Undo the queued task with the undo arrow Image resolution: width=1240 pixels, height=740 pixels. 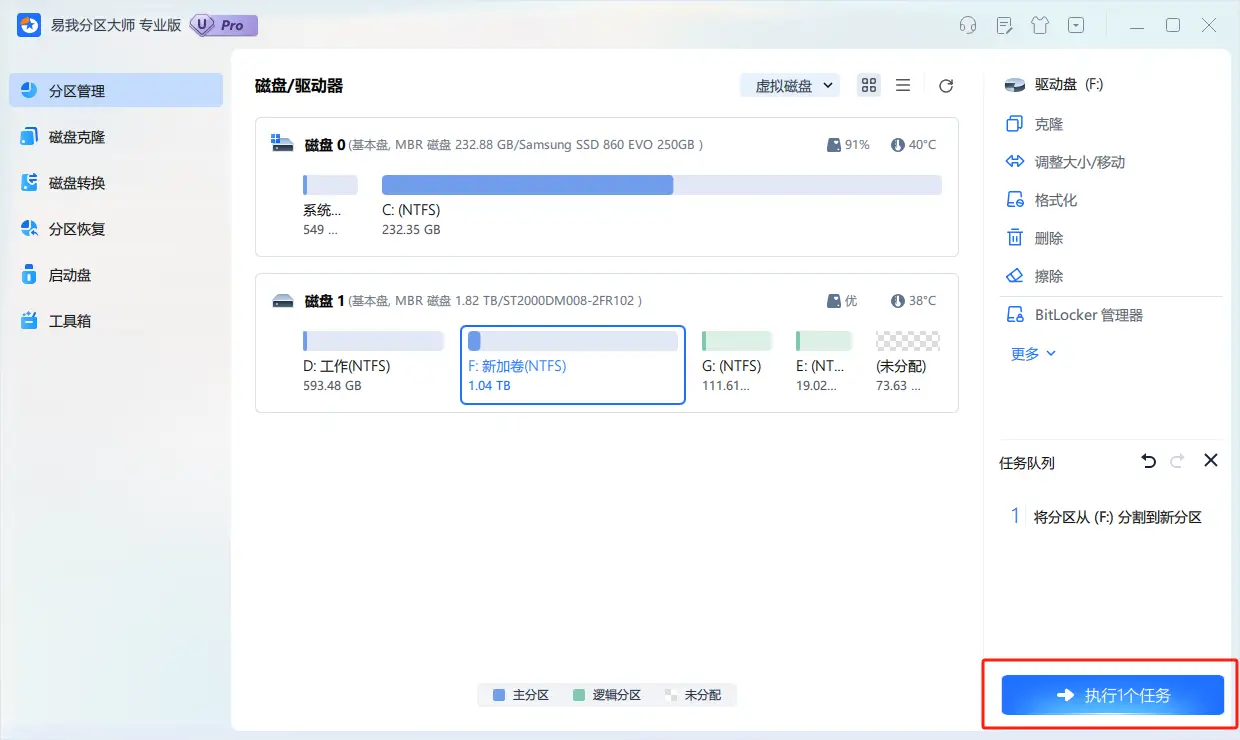point(1148,461)
